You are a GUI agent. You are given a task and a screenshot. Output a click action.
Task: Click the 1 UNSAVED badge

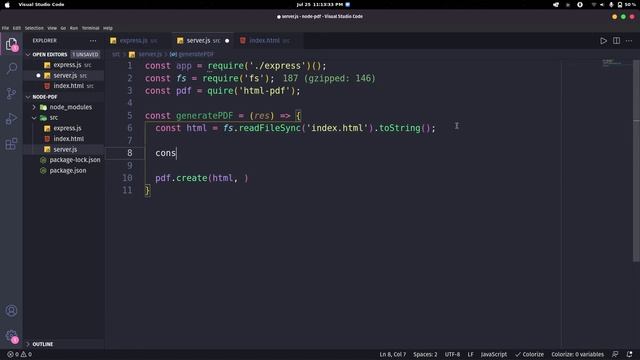[x=85, y=54]
